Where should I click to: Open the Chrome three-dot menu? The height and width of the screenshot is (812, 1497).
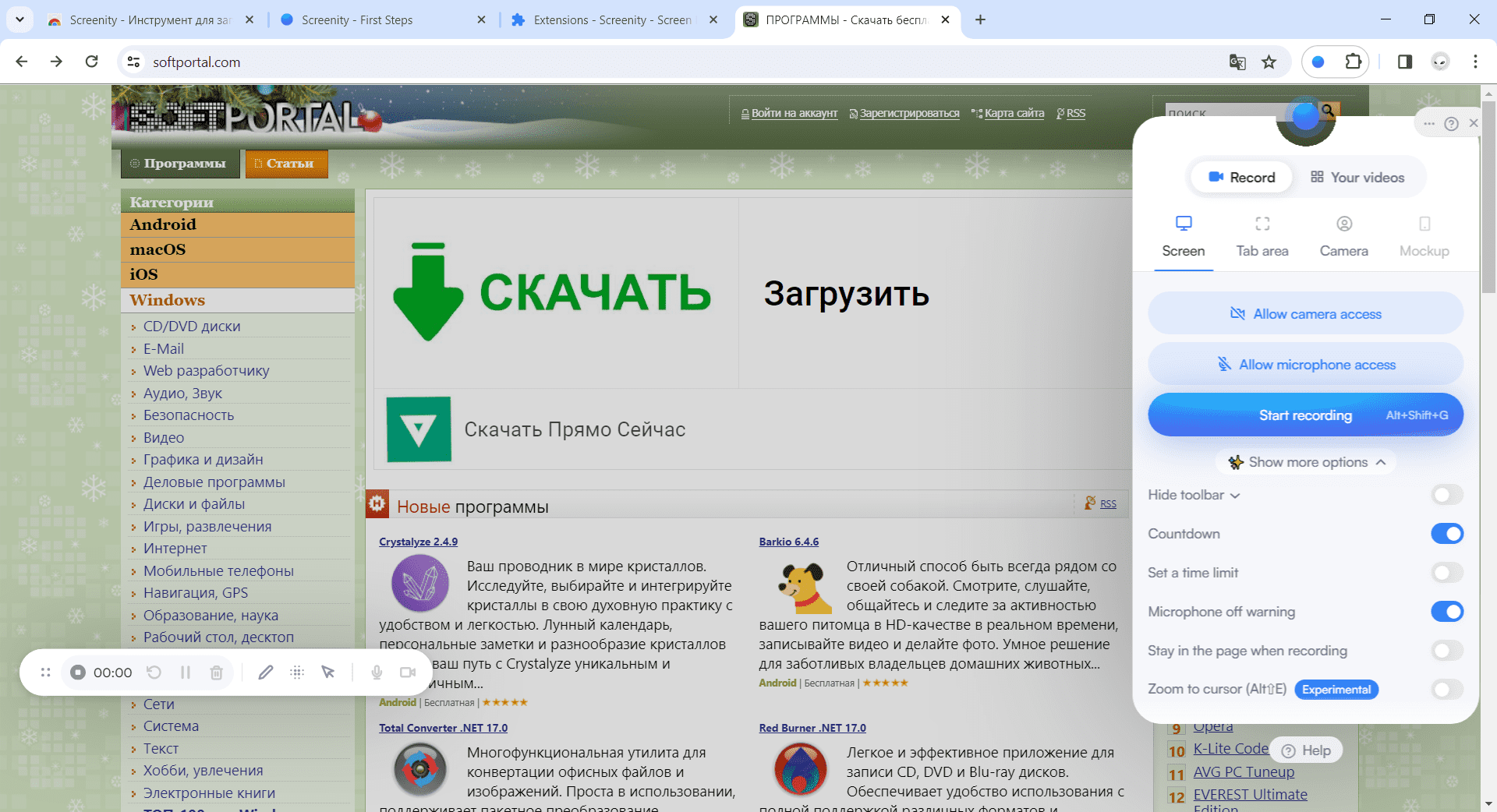pyautogui.click(x=1475, y=62)
